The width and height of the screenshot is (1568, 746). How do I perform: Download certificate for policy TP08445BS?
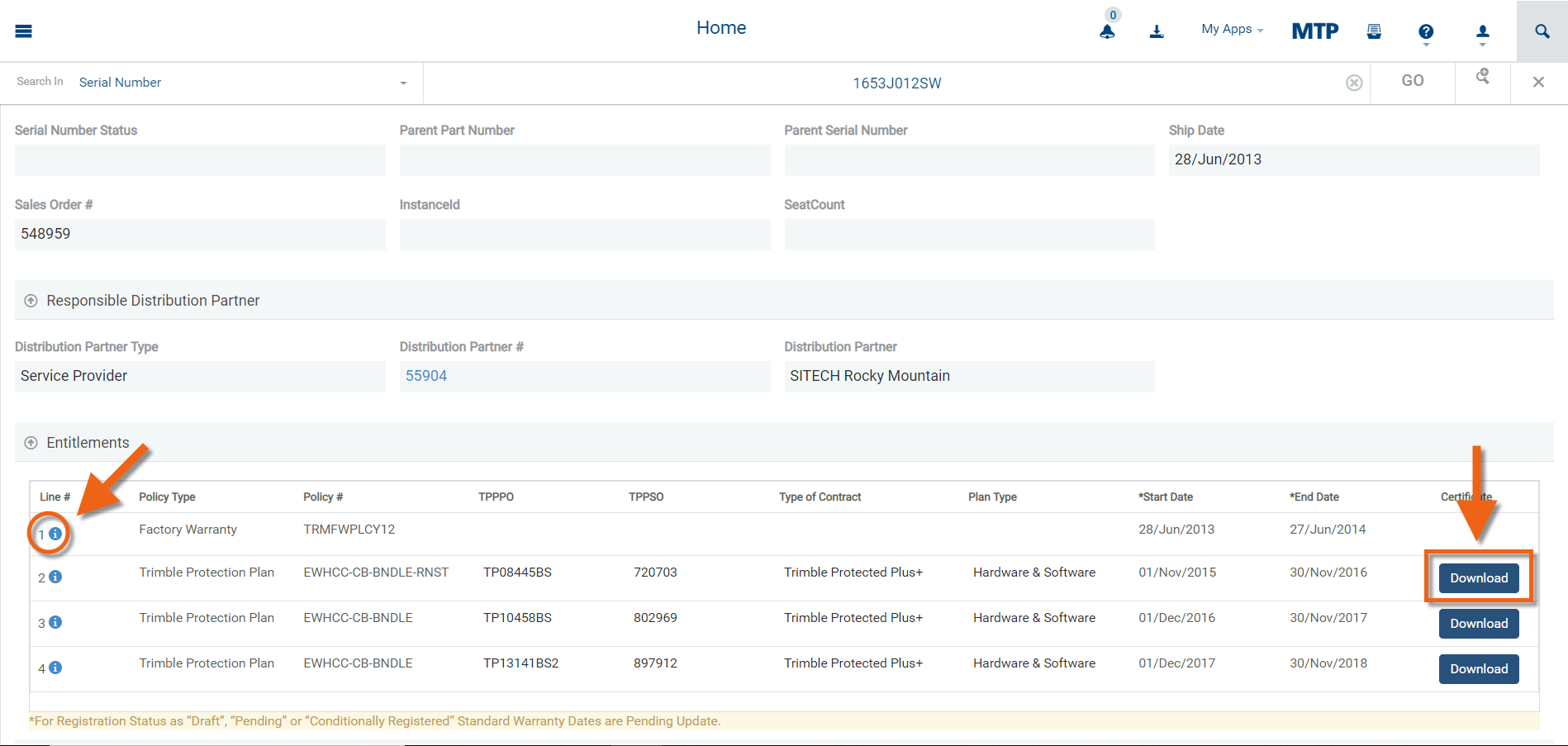click(x=1479, y=578)
